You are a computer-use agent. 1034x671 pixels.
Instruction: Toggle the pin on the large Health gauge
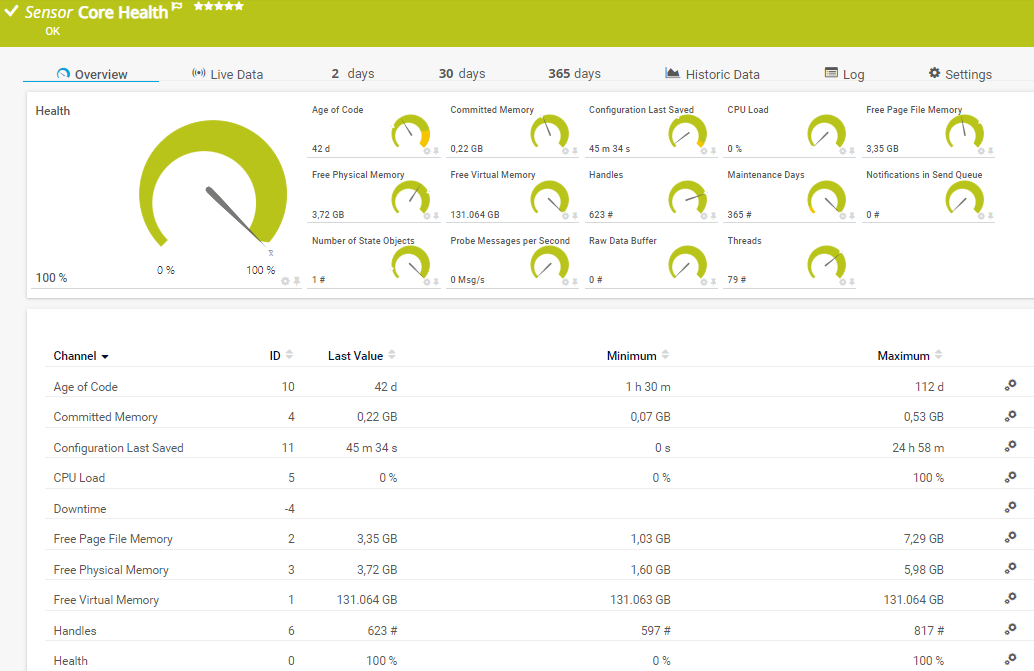(x=296, y=281)
